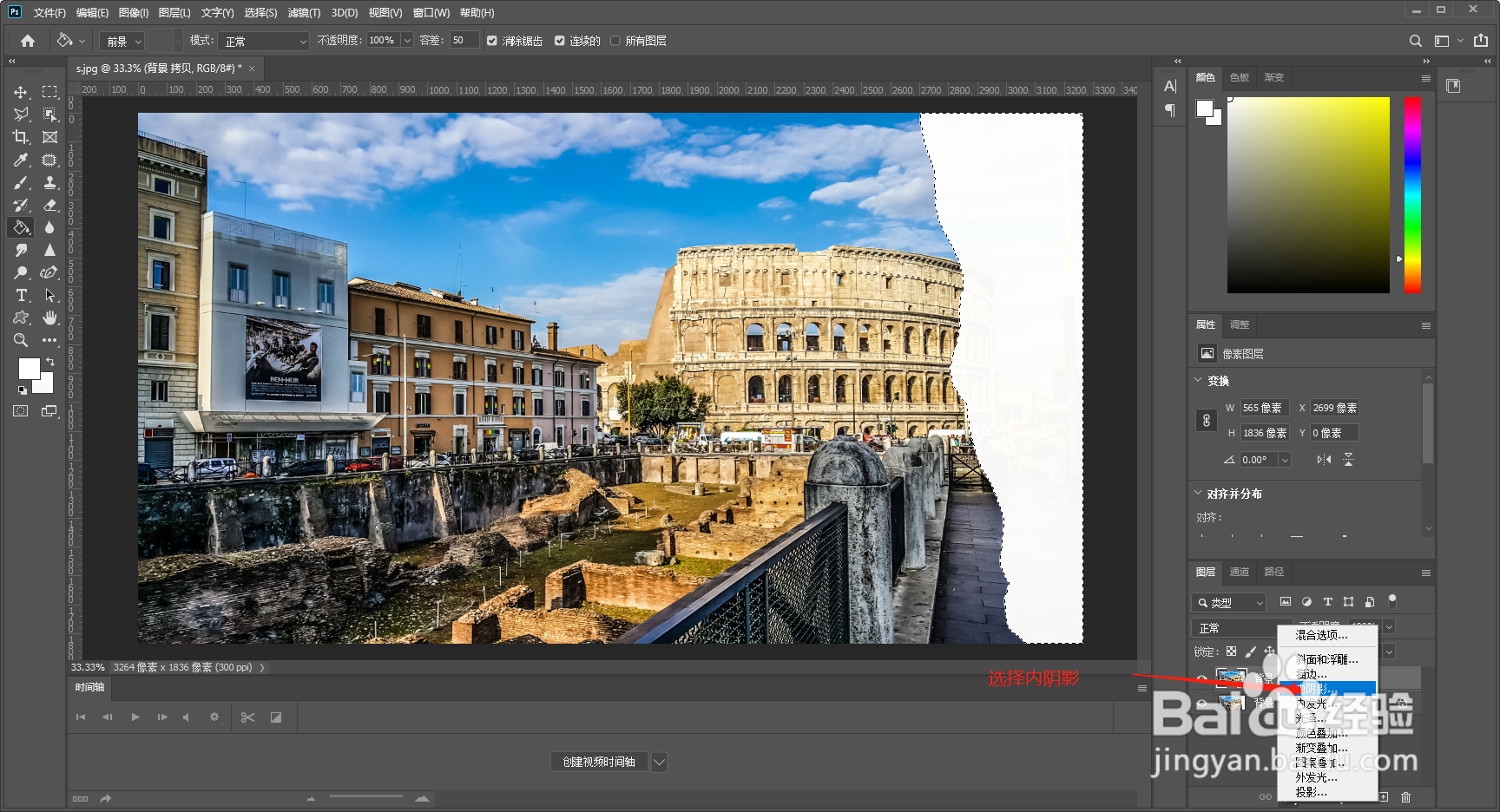Switch to the 通道 channels tab
The height and width of the screenshot is (812, 1500).
pyautogui.click(x=1239, y=572)
